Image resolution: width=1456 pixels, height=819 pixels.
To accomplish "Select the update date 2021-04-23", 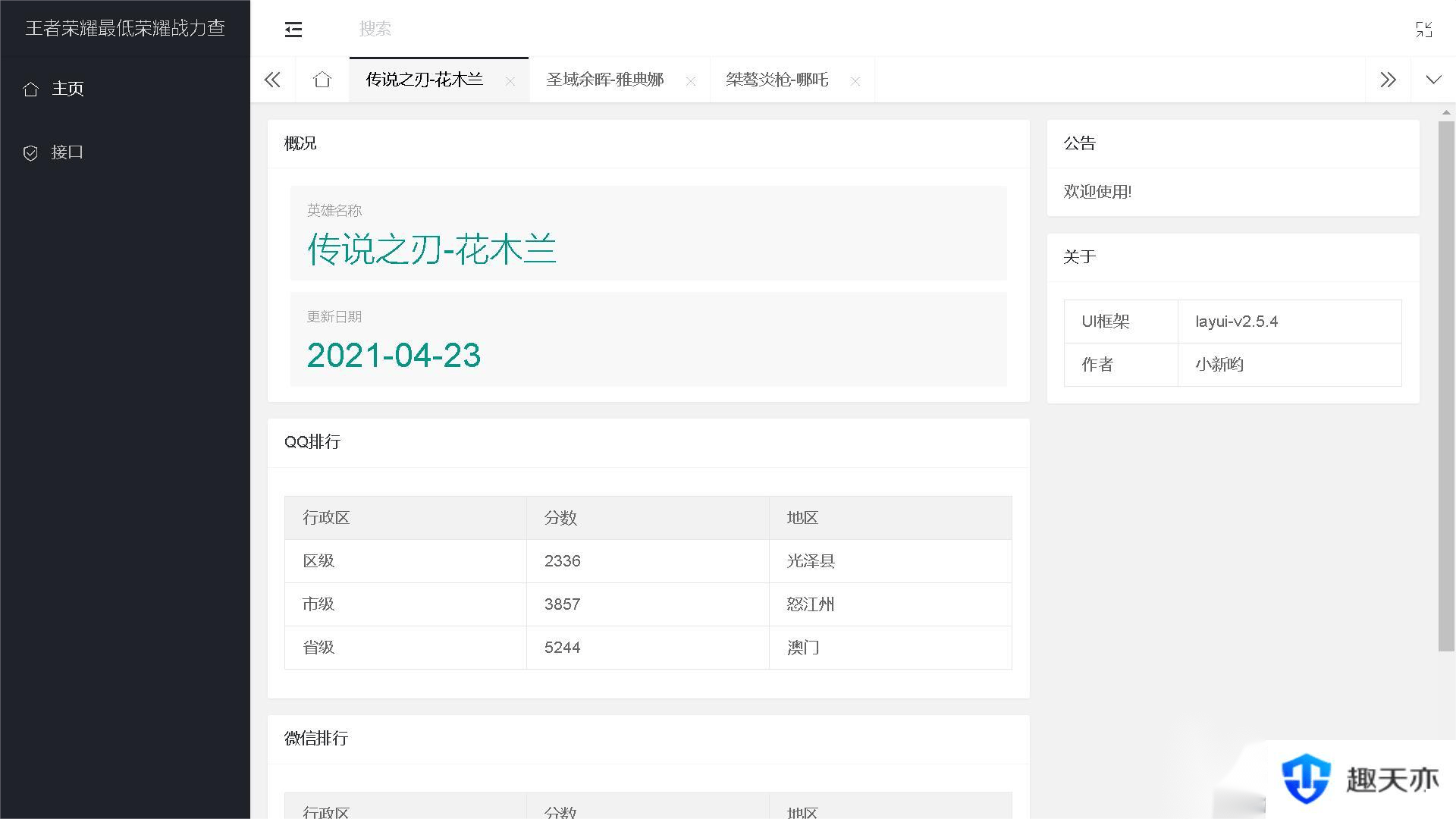I will tap(394, 356).
